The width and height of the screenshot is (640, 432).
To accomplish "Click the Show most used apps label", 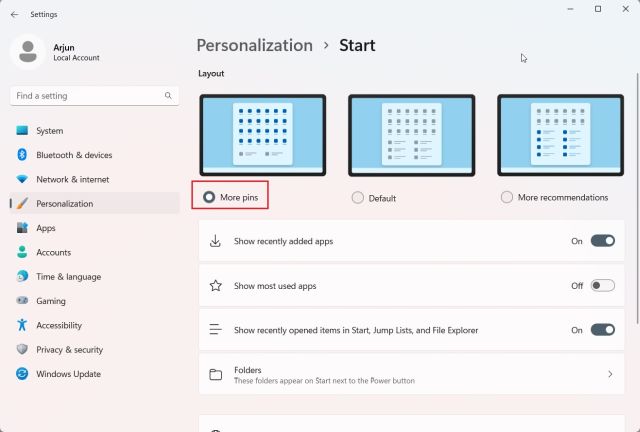I will 275,286.
